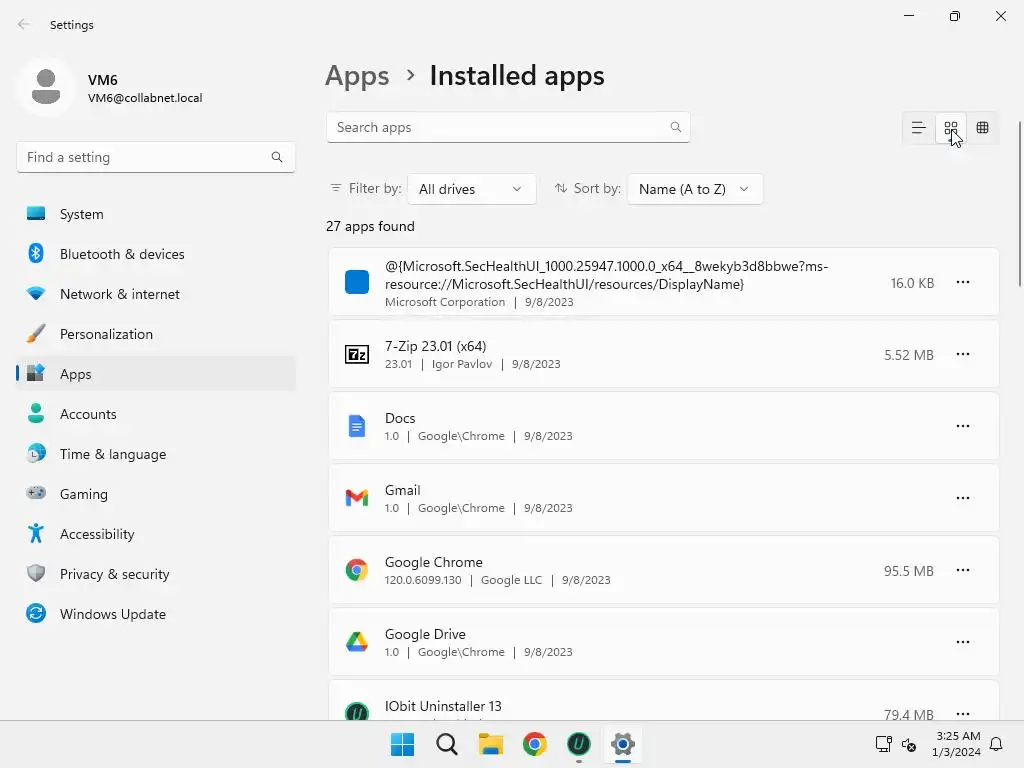Open more options for Microsoft.SecHealthUI entry
The height and width of the screenshot is (768, 1024).
963,282
